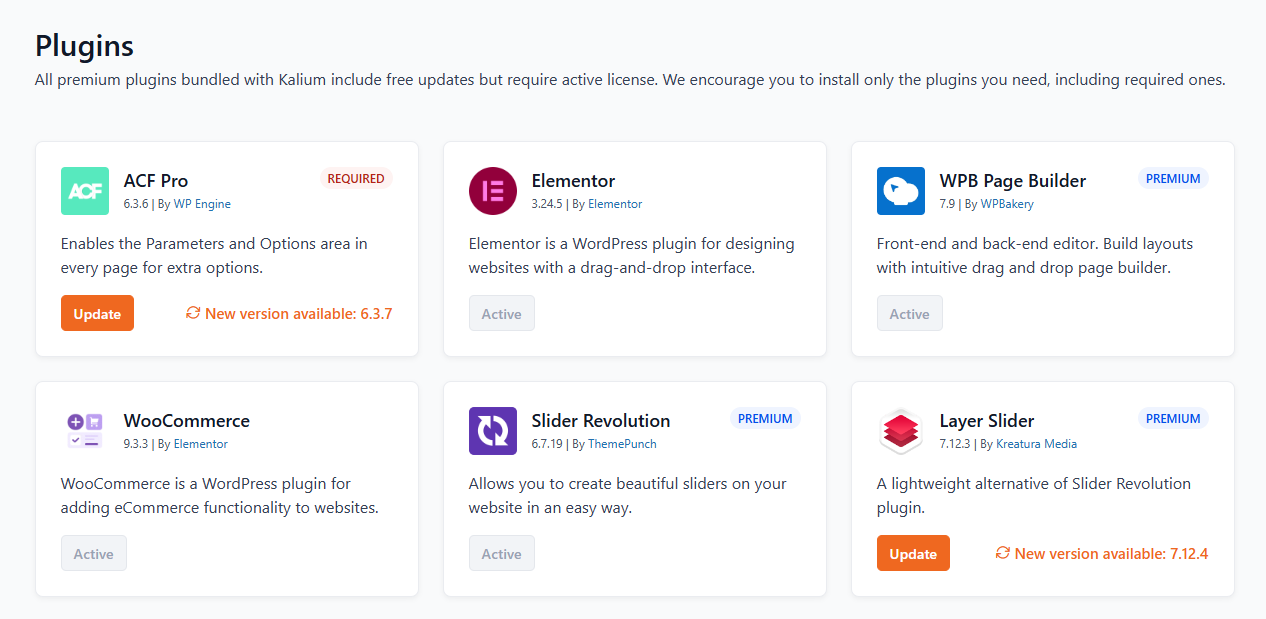Open Elementor author link under WooCommerce

pyautogui.click(x=201, y=444)
